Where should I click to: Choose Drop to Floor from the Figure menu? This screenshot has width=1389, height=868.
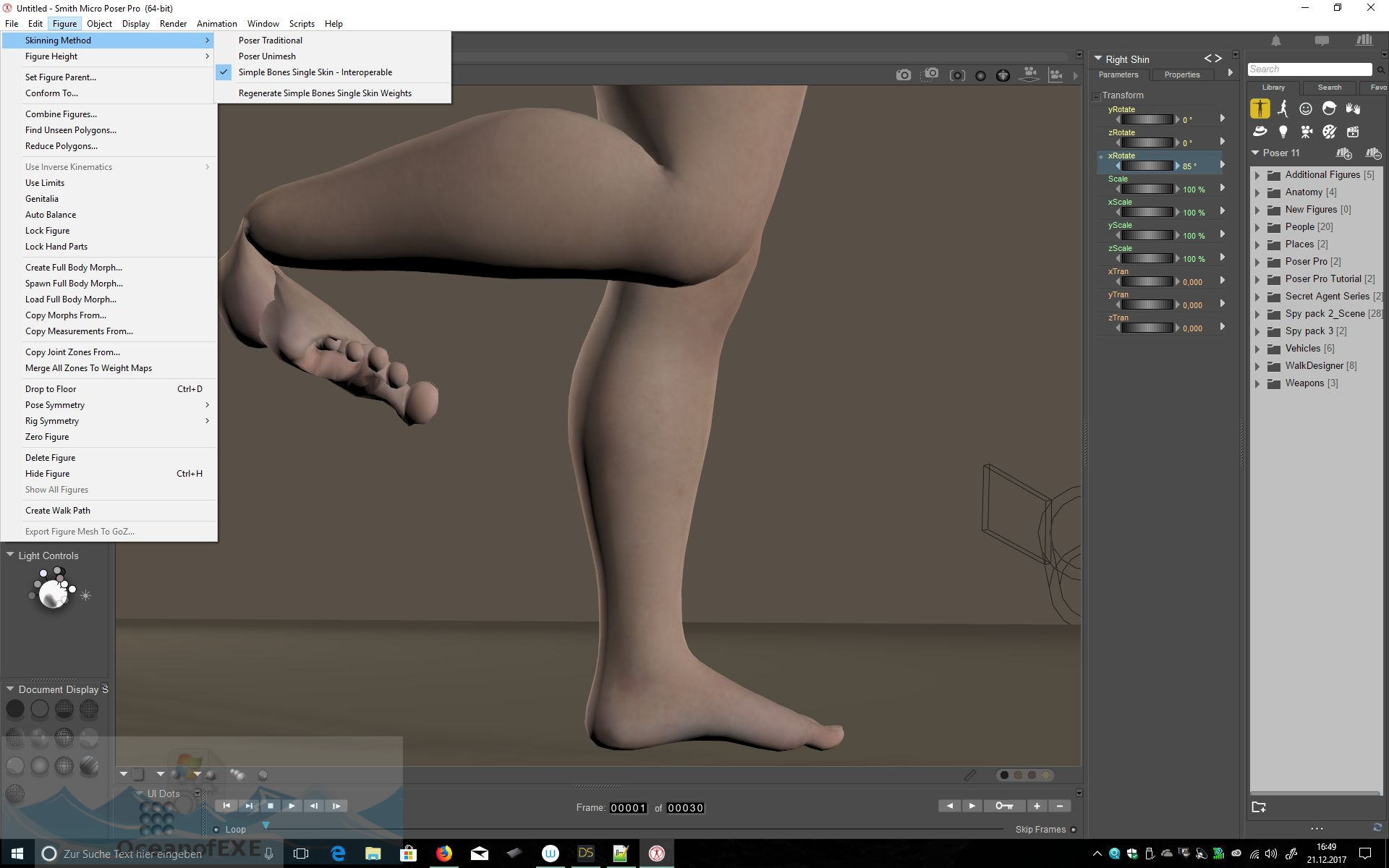(x=109, y=389)
